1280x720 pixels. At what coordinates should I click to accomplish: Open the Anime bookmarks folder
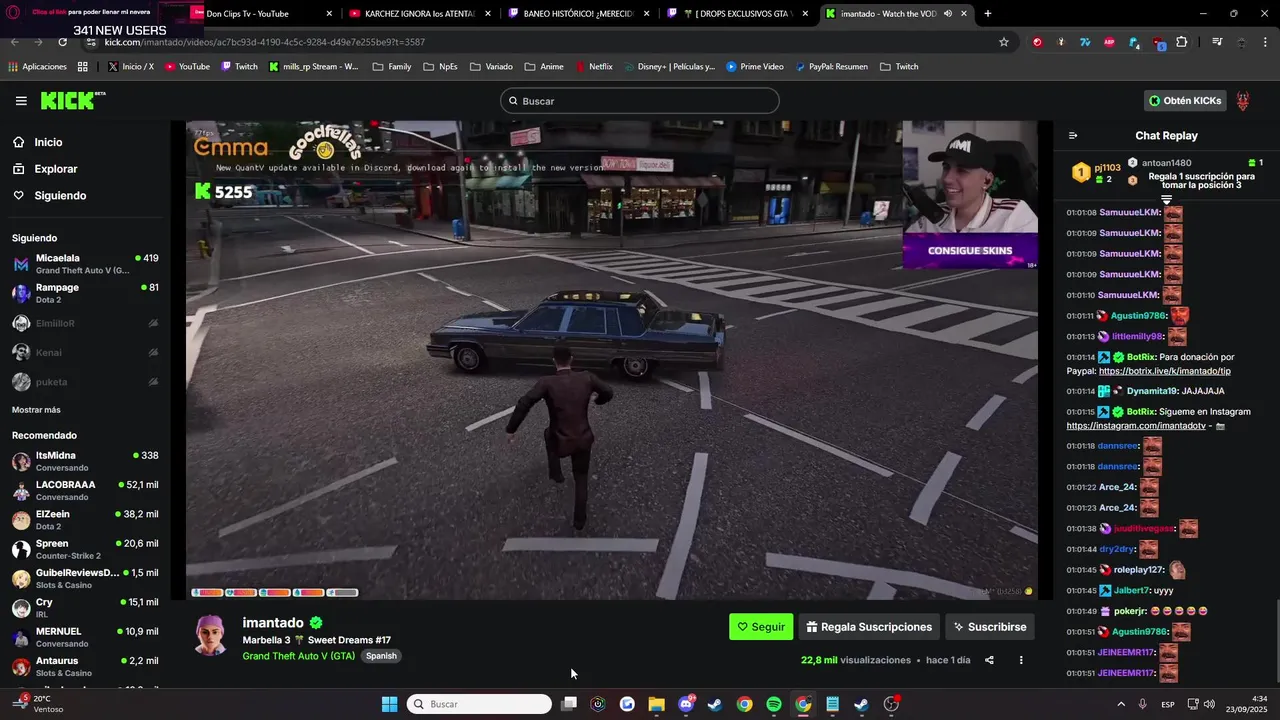tap(544, 67)
